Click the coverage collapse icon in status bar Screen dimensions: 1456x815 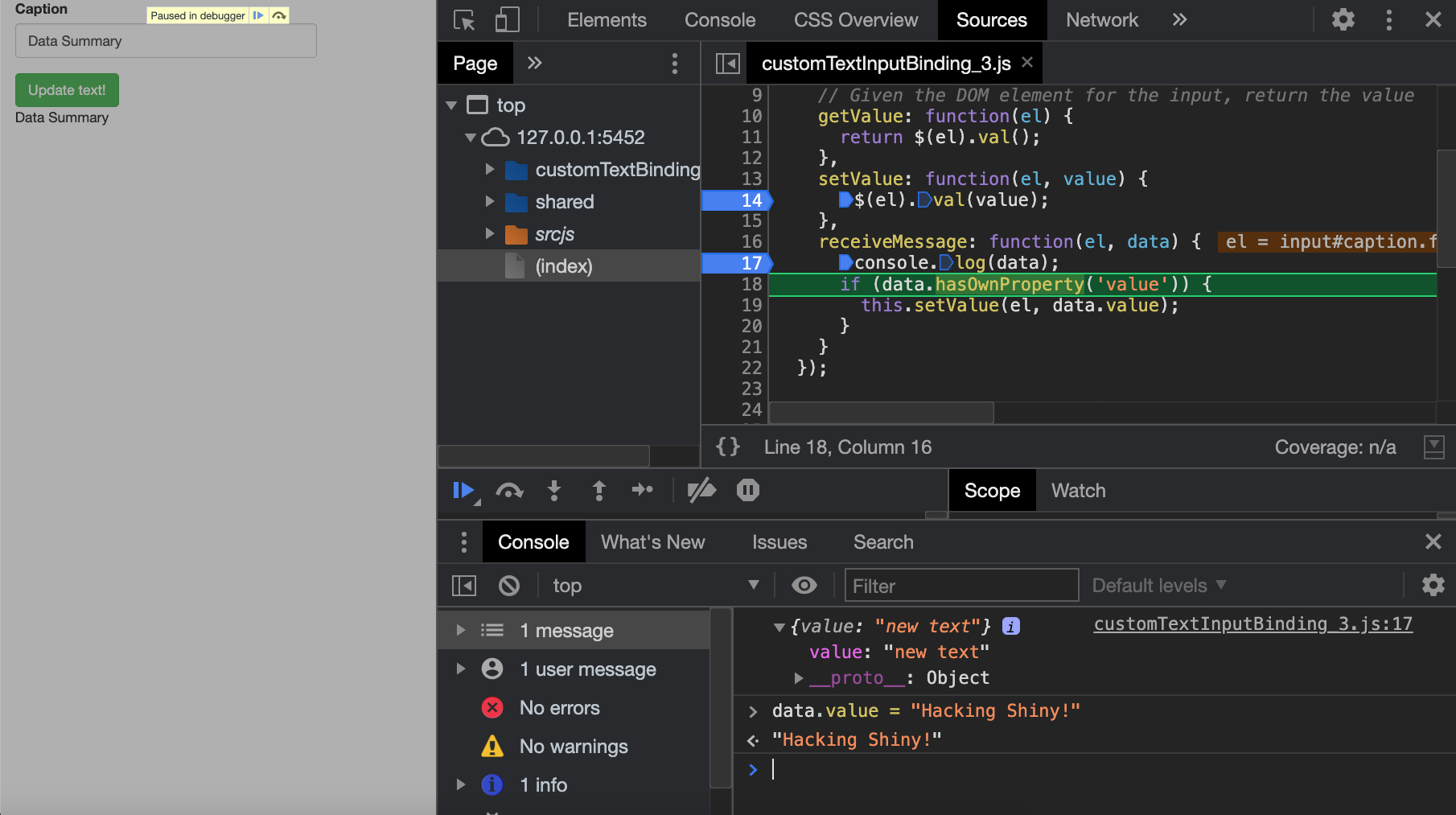click(x=1434, y=447)
